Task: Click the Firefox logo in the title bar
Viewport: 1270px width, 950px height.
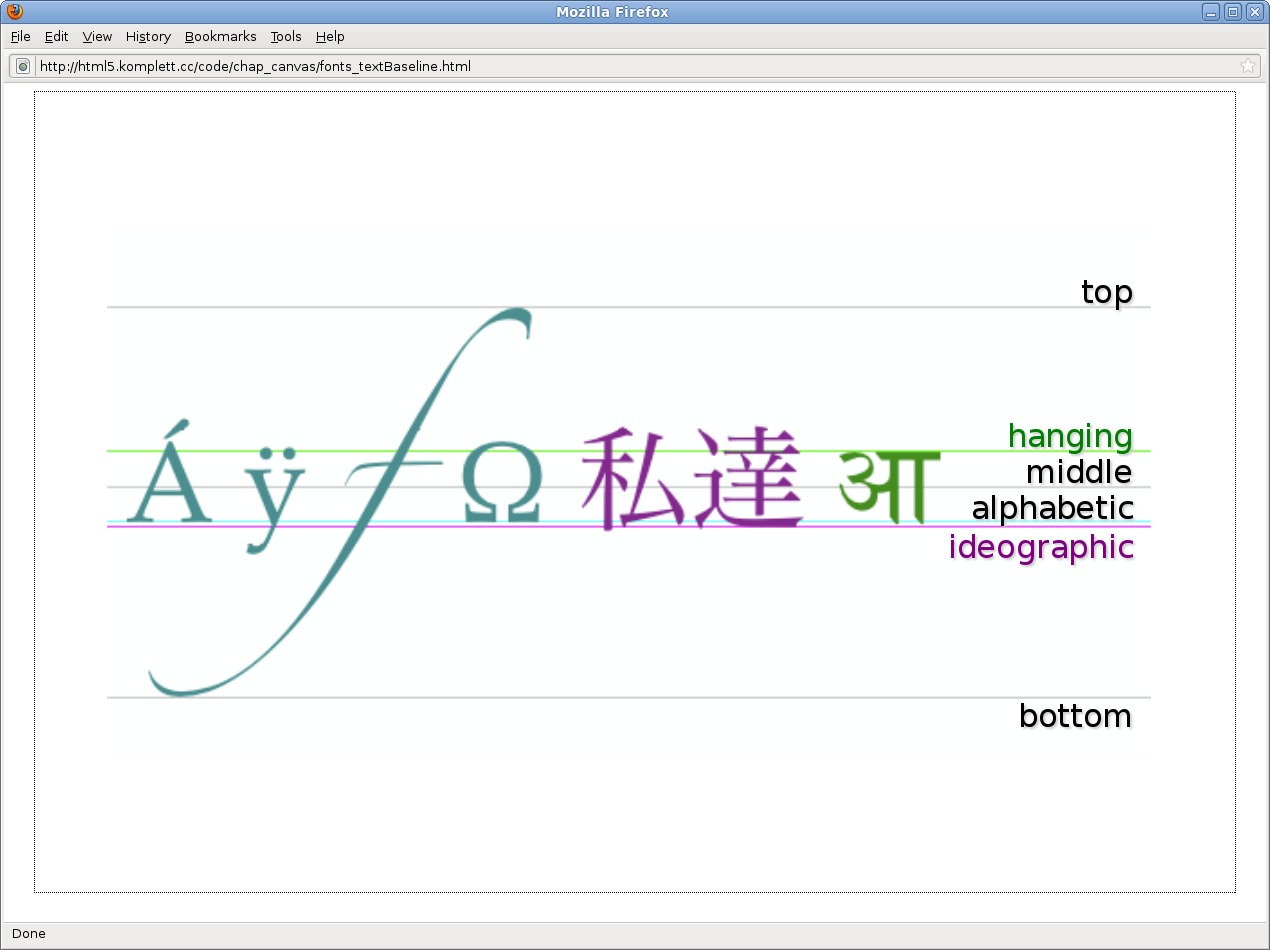Action: tap(14, 12)
